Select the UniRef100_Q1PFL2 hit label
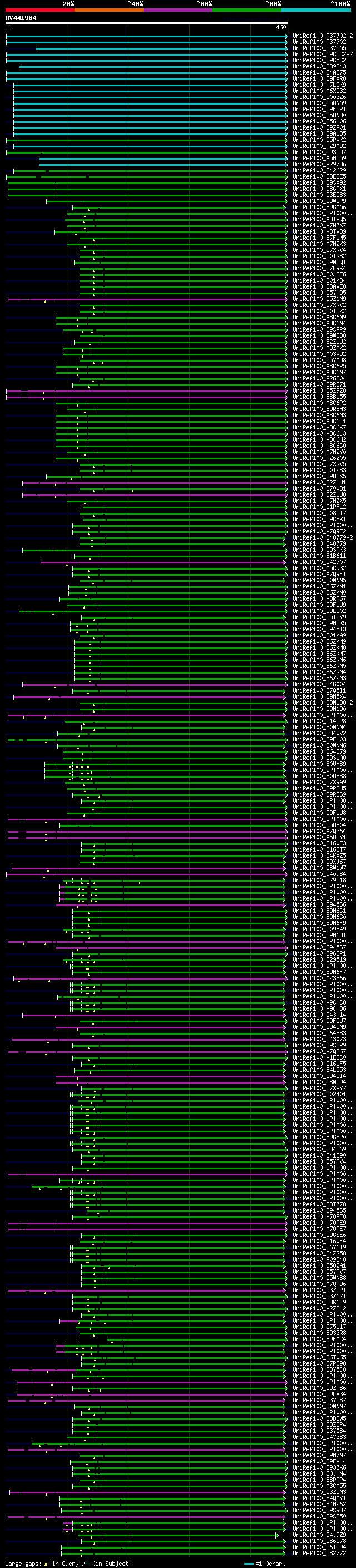Image resolution: width=356 pixels, height=1568 pixels. click(x=319, y=506)
